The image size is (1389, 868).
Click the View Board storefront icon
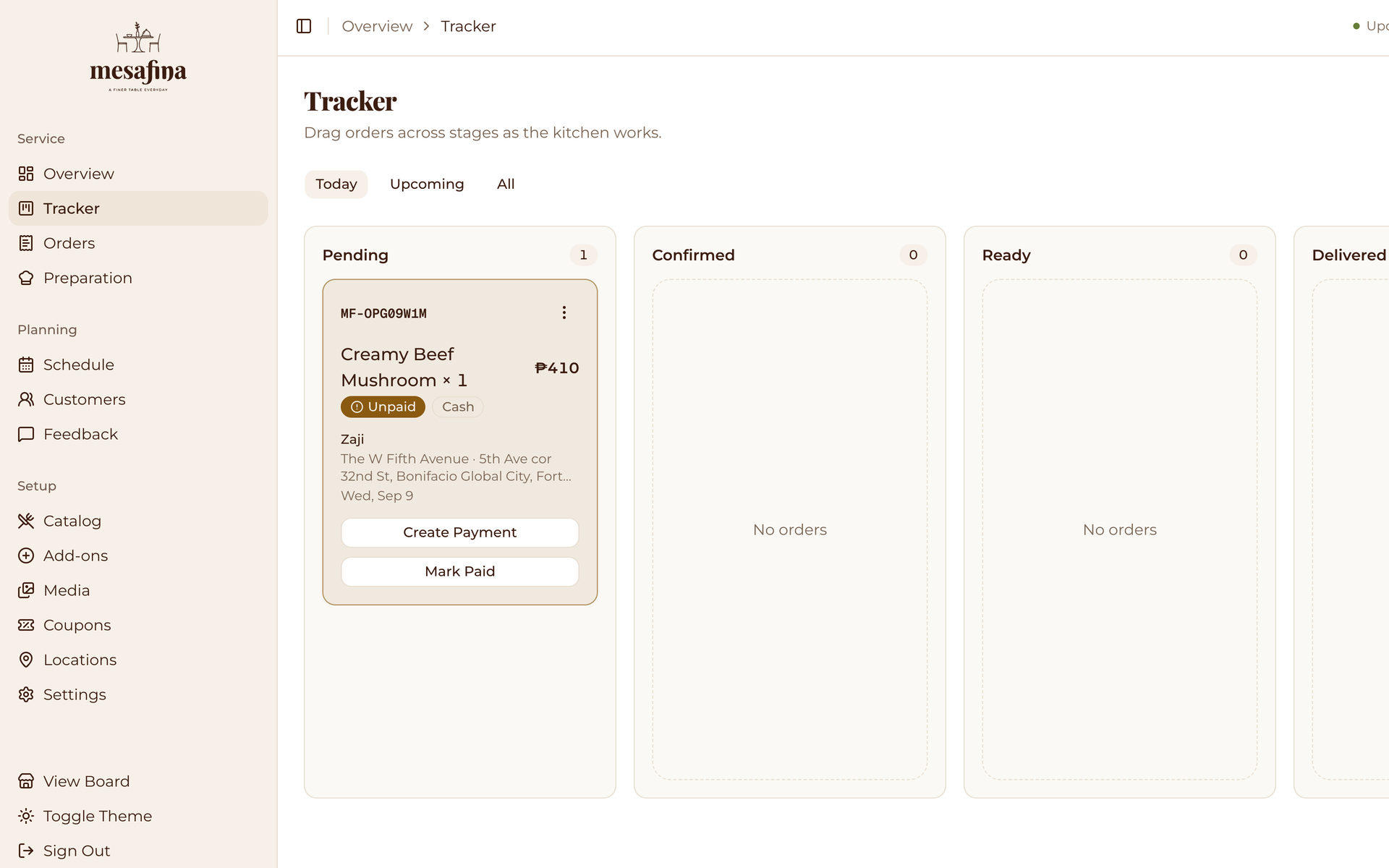click(26, 781)
